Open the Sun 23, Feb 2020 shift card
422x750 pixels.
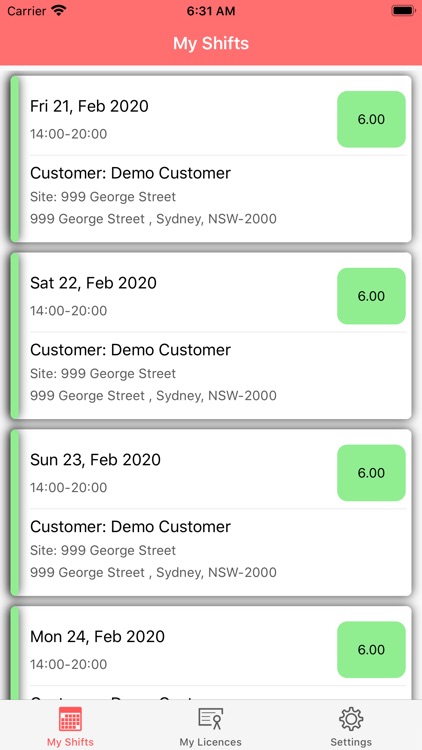click(211, 512)
